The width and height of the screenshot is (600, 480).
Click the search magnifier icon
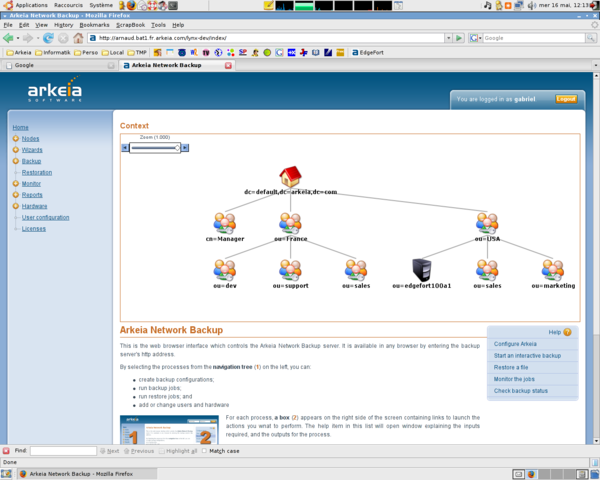coord(591,38)
